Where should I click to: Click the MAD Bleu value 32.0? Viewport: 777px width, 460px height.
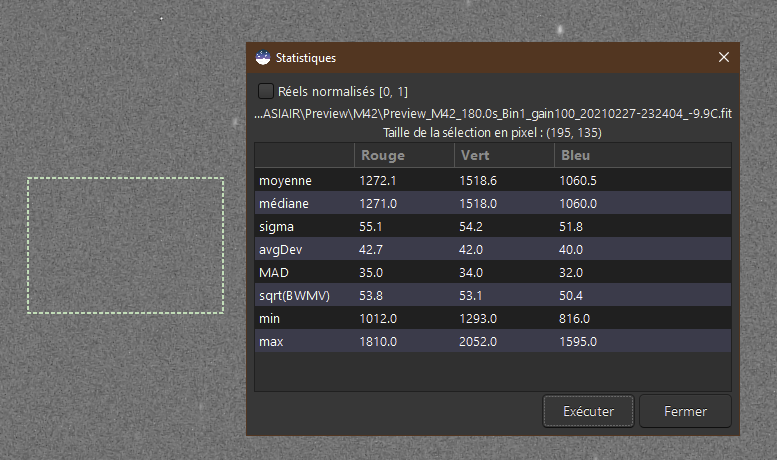tap(571, 273)
